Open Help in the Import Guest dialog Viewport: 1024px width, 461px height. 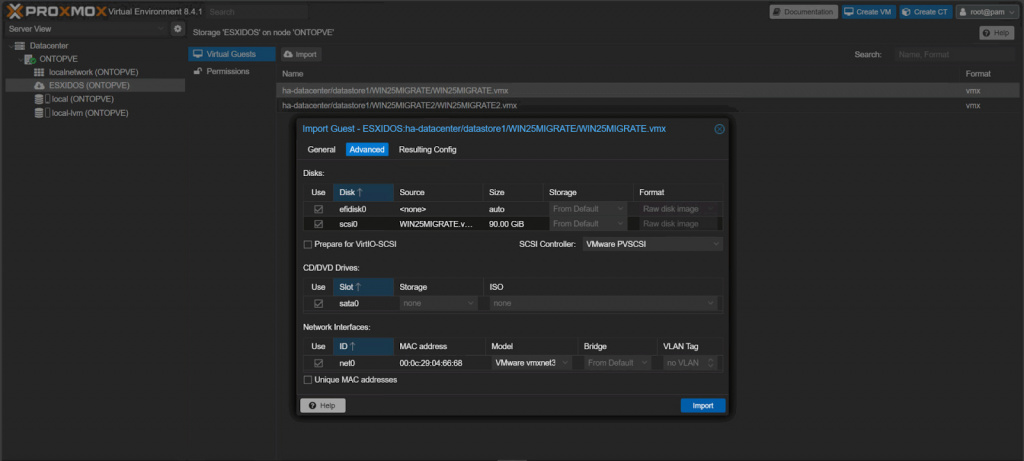(323, 405)
